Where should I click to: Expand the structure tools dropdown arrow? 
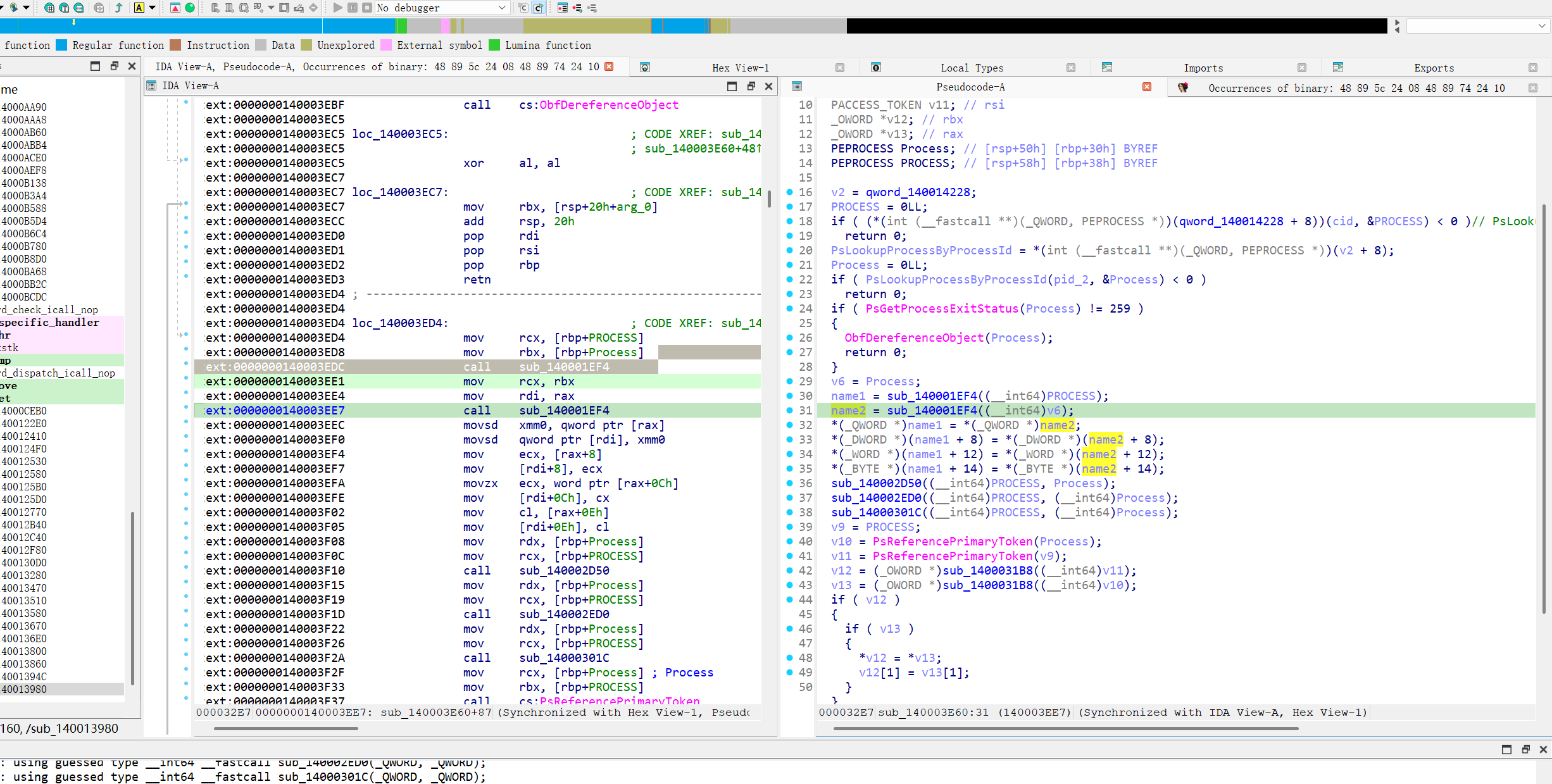(x=271, y=8)
